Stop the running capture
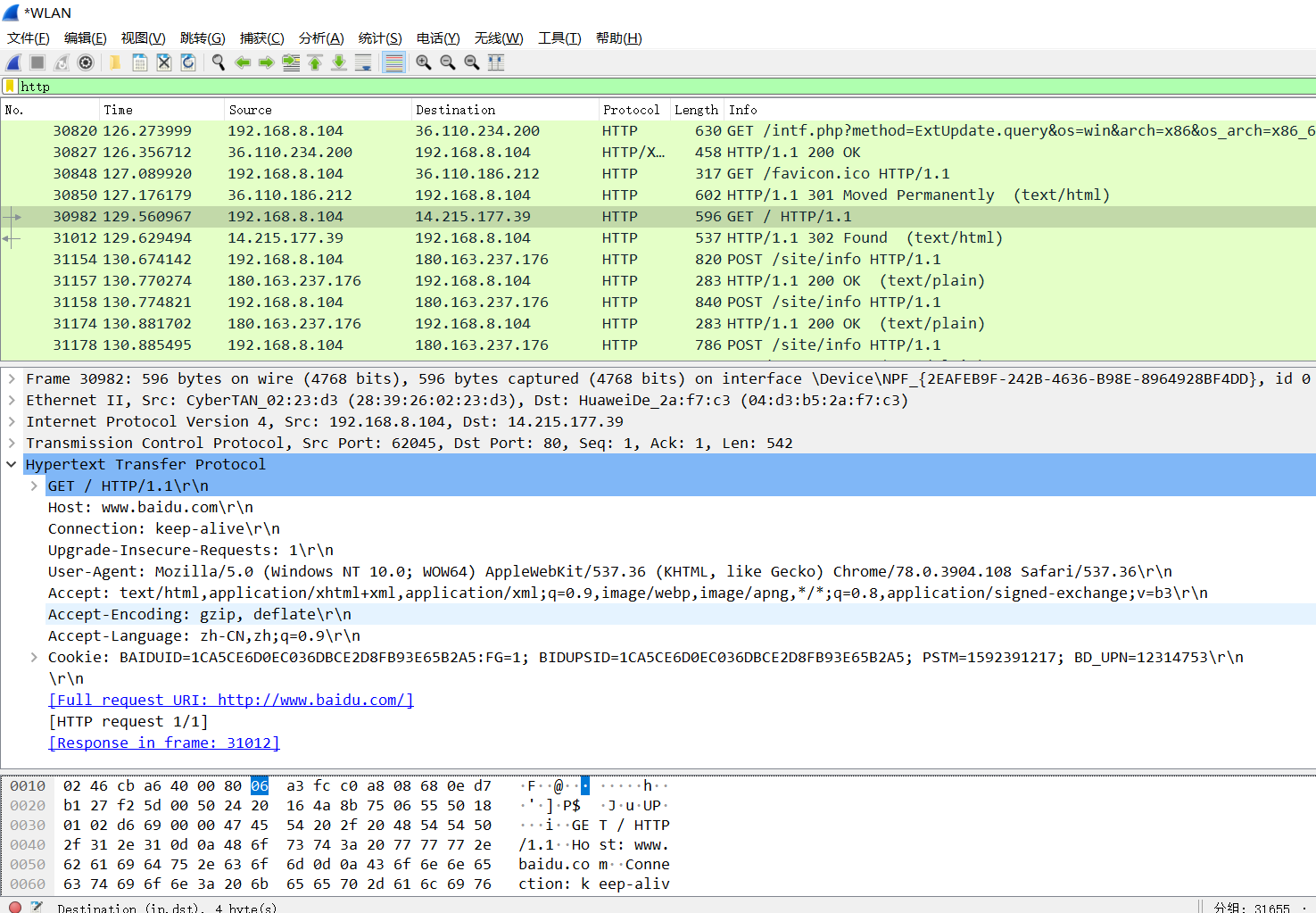 37,62
